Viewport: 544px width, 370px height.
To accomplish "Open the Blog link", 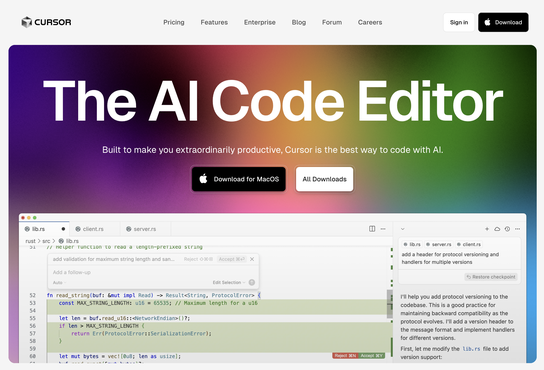I will [x=299, y=22].
